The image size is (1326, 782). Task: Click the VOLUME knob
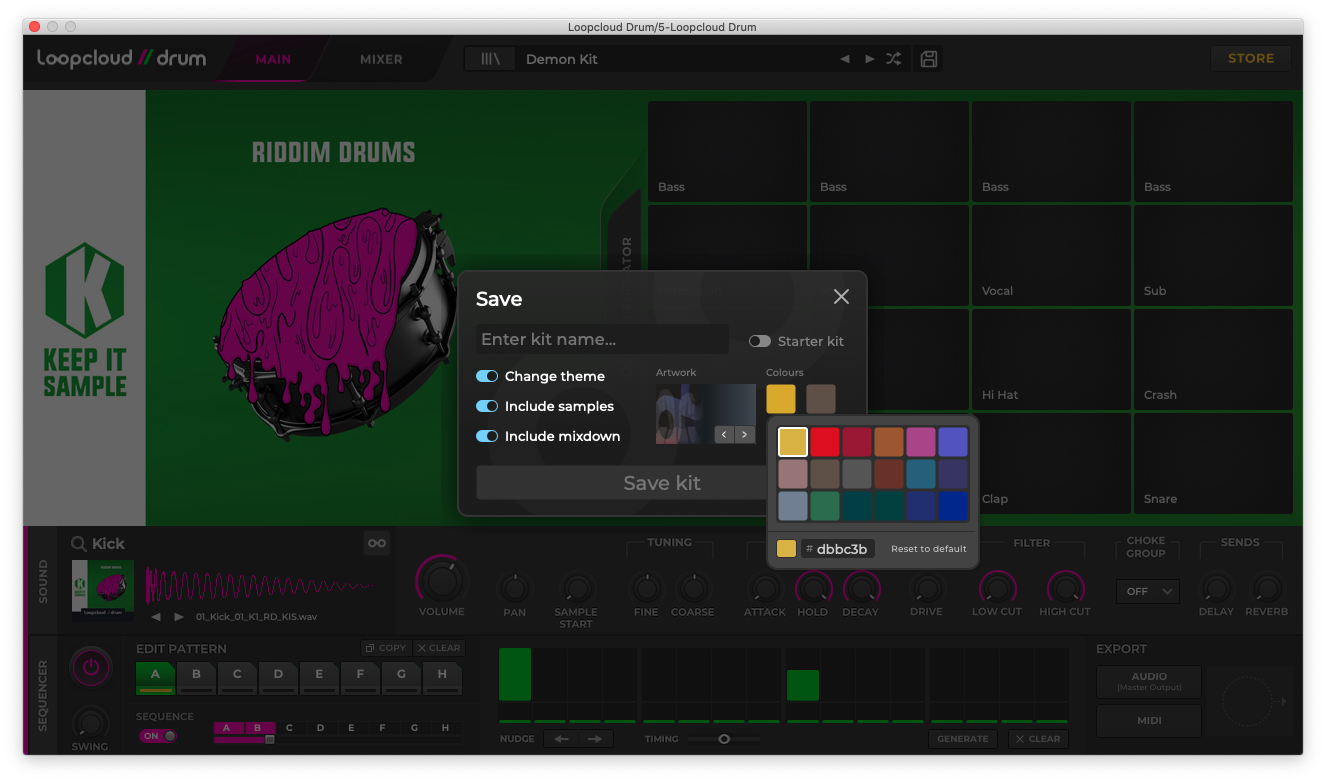[x=441, y=580]
